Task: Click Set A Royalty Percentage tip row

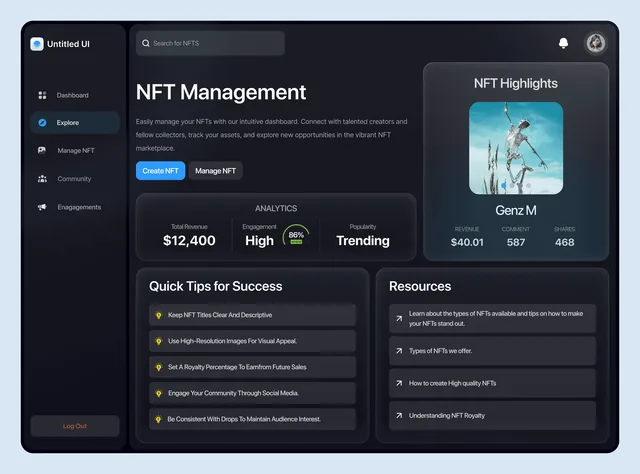Action: (x=252, y=367)
